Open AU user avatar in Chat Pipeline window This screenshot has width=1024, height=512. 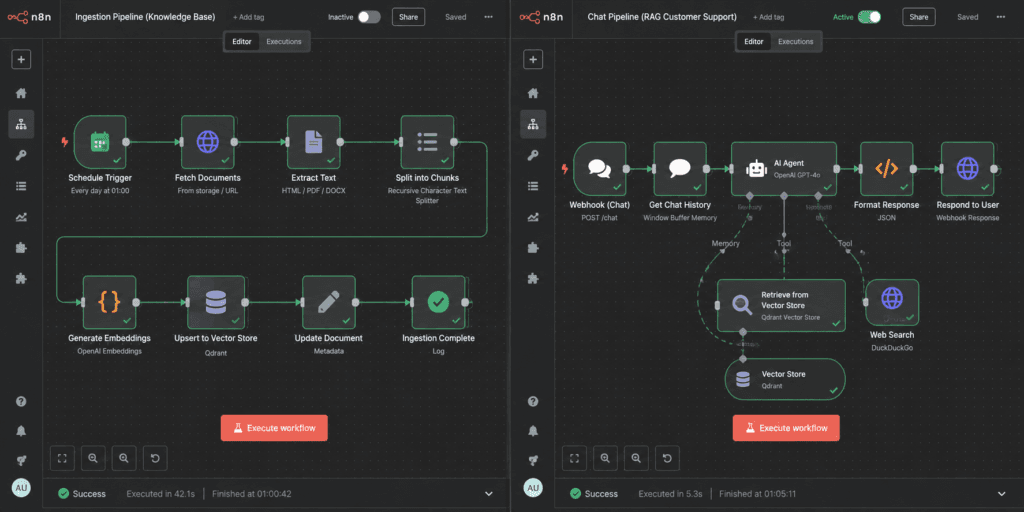(533, 488)
